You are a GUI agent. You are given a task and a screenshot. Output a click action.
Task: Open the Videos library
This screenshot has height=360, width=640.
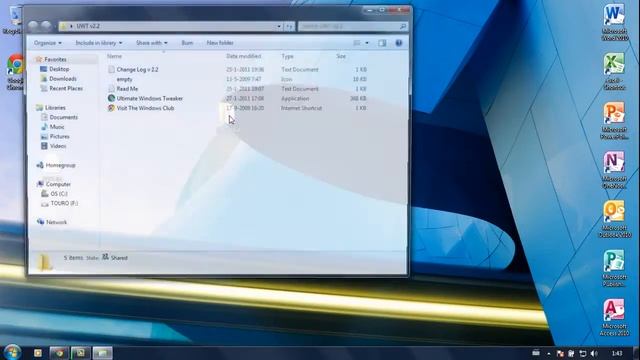(x=58, y=146)
